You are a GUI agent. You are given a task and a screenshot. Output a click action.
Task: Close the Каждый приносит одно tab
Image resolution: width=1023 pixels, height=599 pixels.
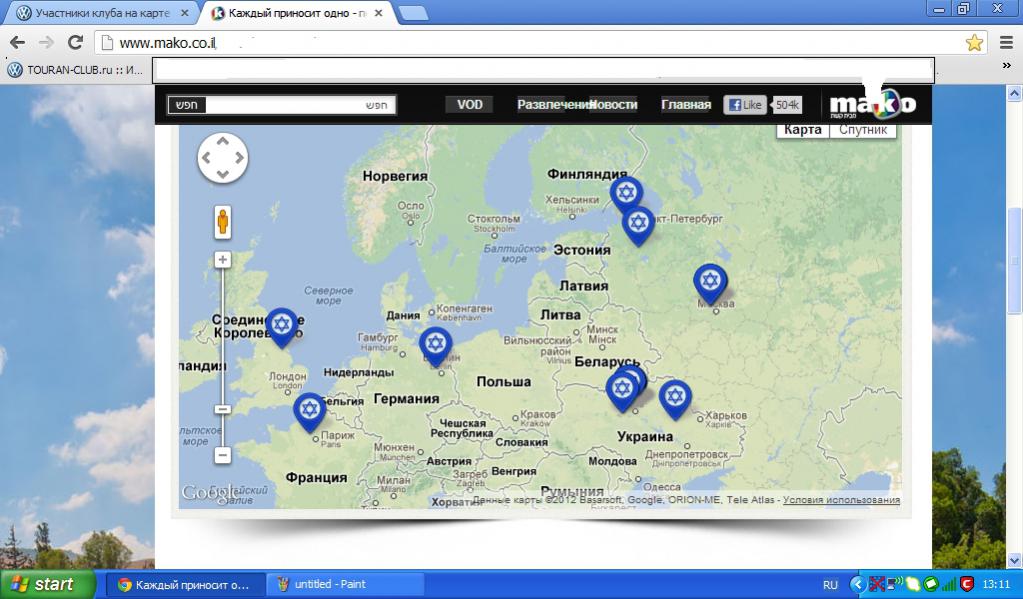click(378, 13)
